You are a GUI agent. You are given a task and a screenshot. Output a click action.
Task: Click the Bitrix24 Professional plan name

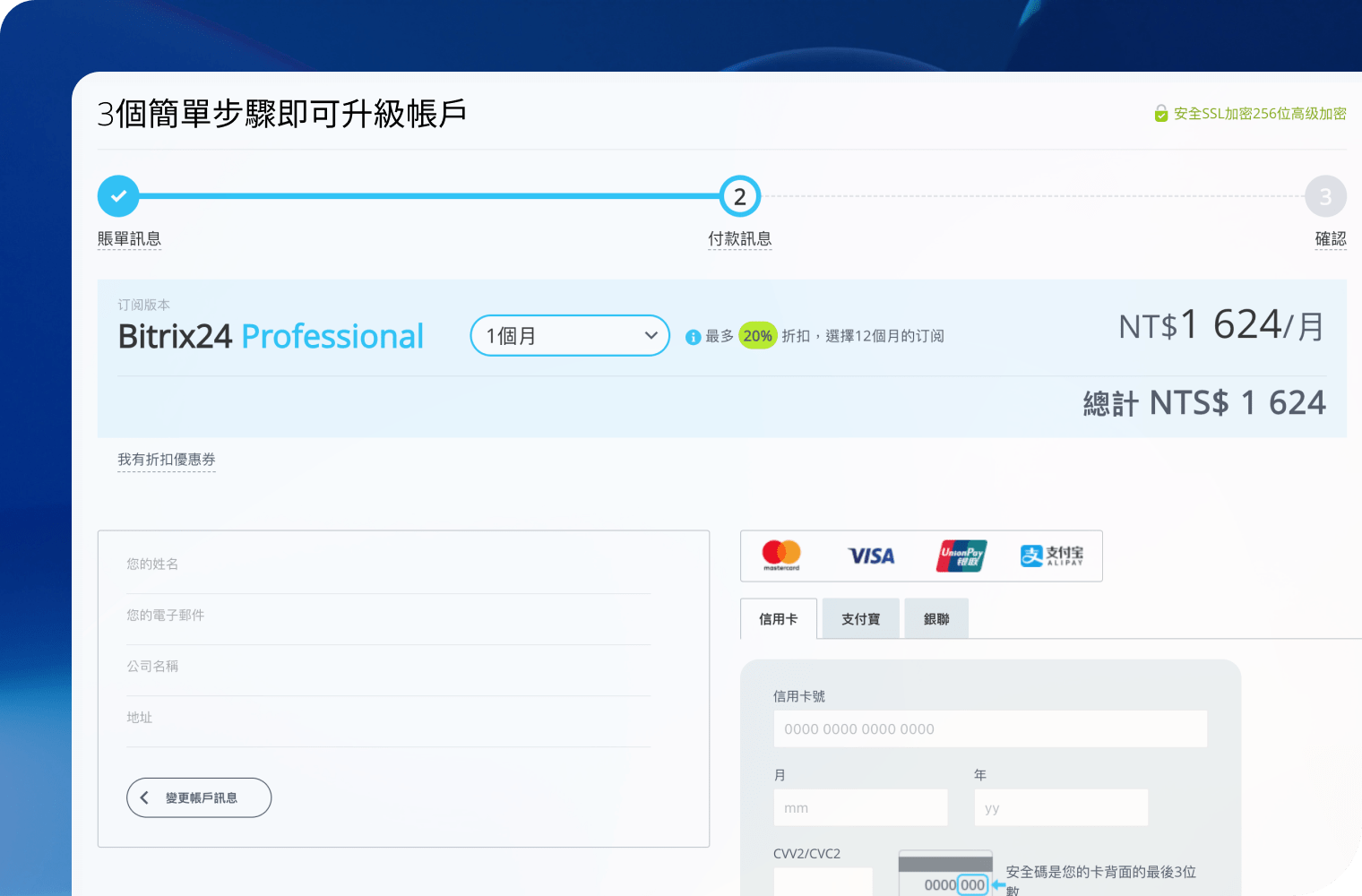[271, 337]
